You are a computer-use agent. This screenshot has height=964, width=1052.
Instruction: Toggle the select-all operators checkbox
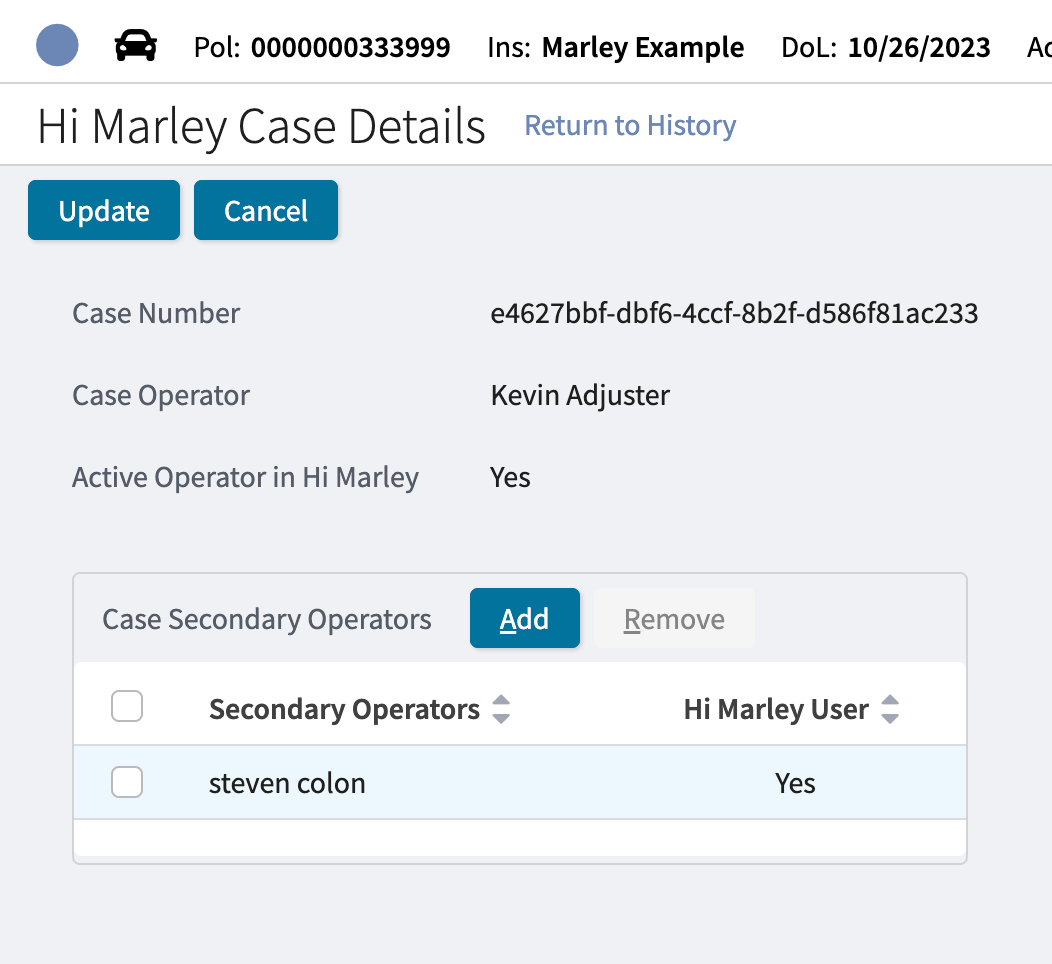click(x=126, y=705)
